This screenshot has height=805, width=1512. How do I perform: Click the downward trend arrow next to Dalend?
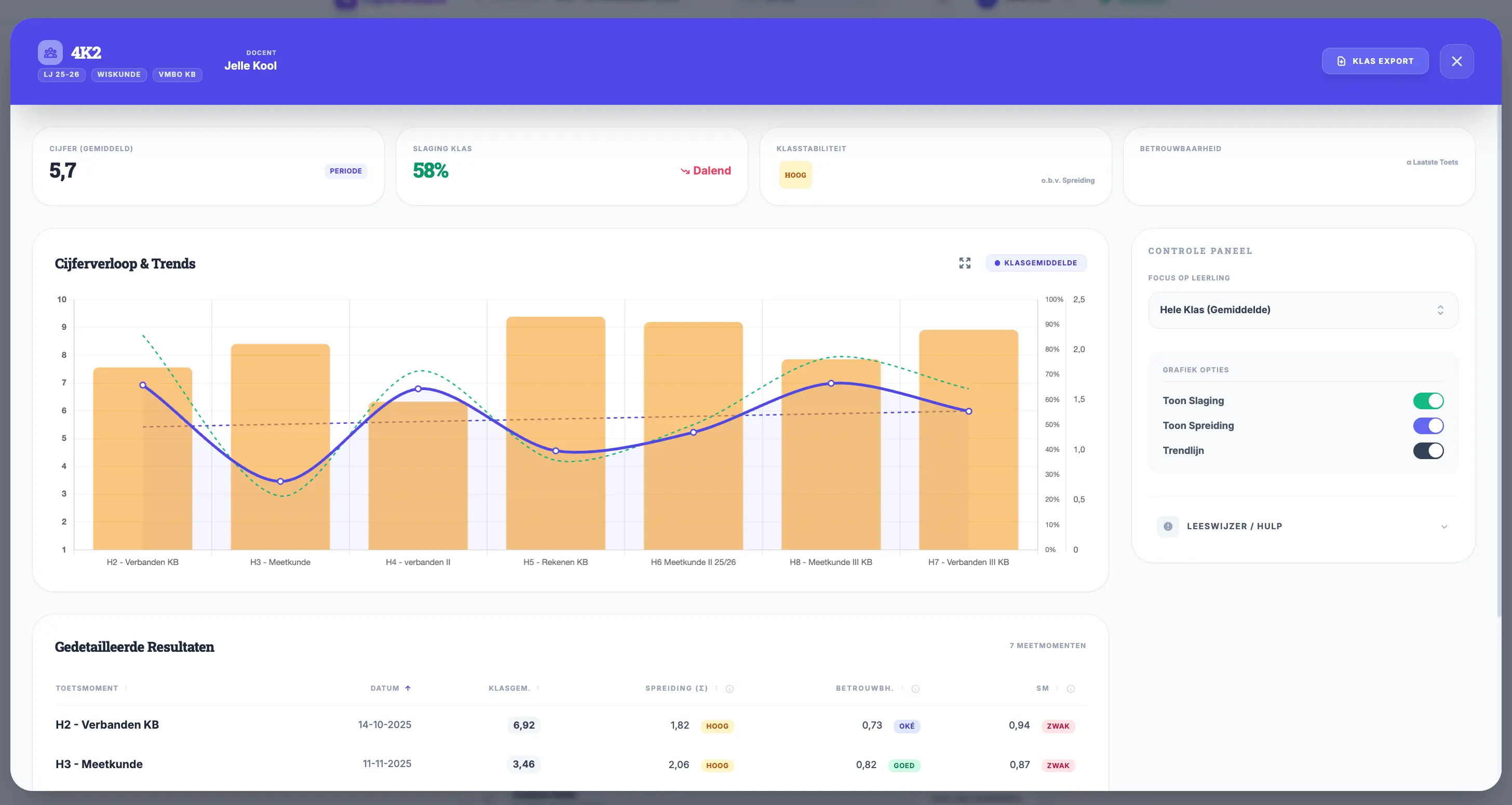click(685, 171)
